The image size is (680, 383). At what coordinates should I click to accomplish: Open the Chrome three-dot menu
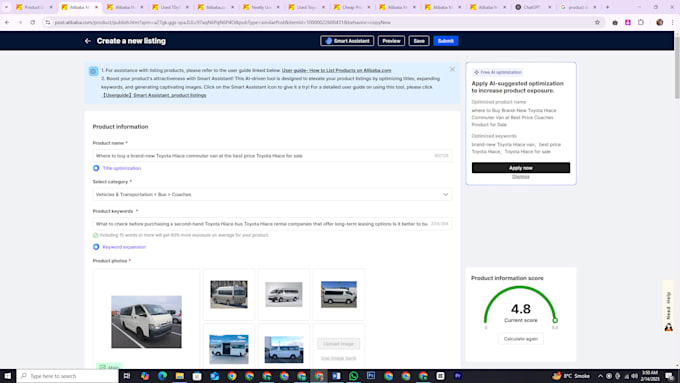coord(673,22)
